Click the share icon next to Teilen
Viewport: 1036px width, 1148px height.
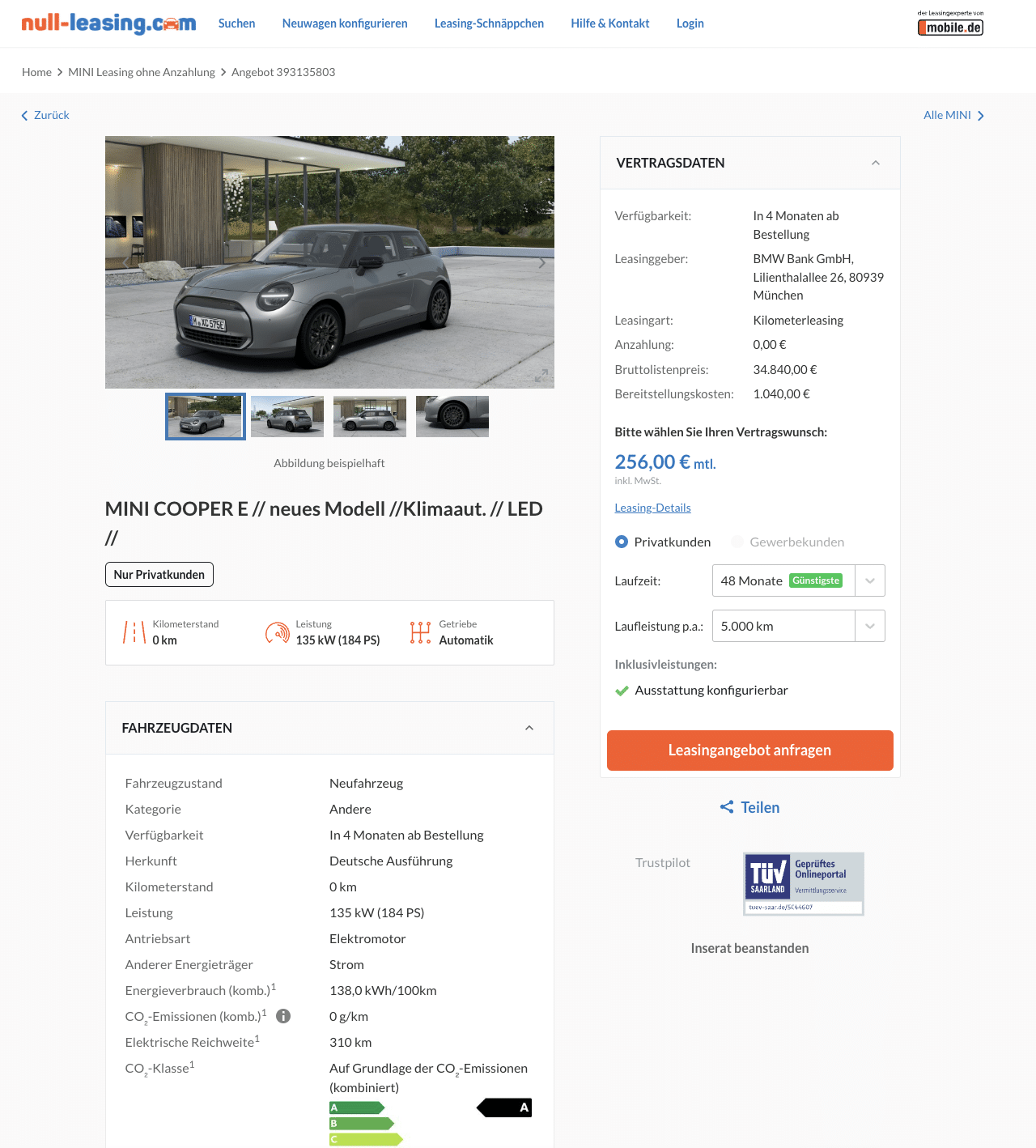point(727,807)
